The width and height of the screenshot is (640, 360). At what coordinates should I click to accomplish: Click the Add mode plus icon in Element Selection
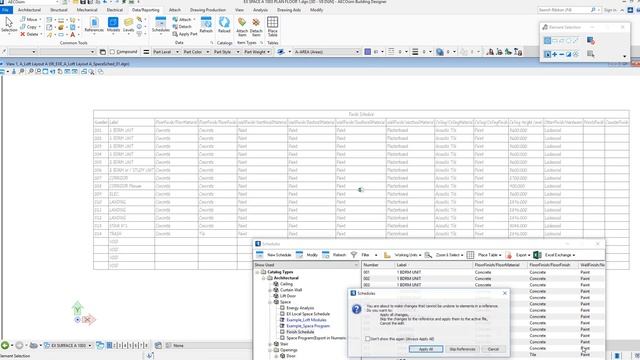[554, 54]
